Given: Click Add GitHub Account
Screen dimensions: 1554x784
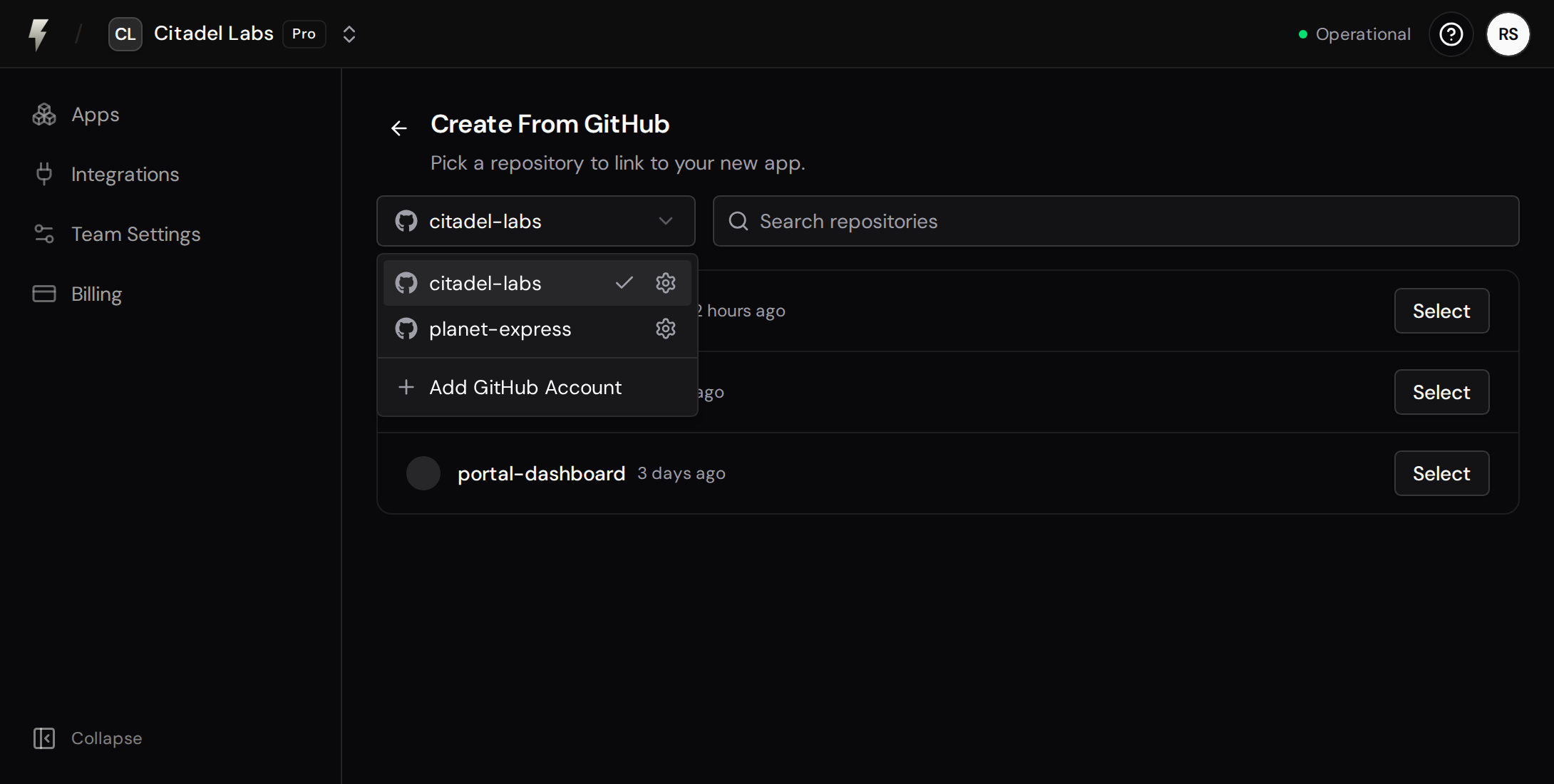Looking at the screenshot, I should tap(537, 387).
